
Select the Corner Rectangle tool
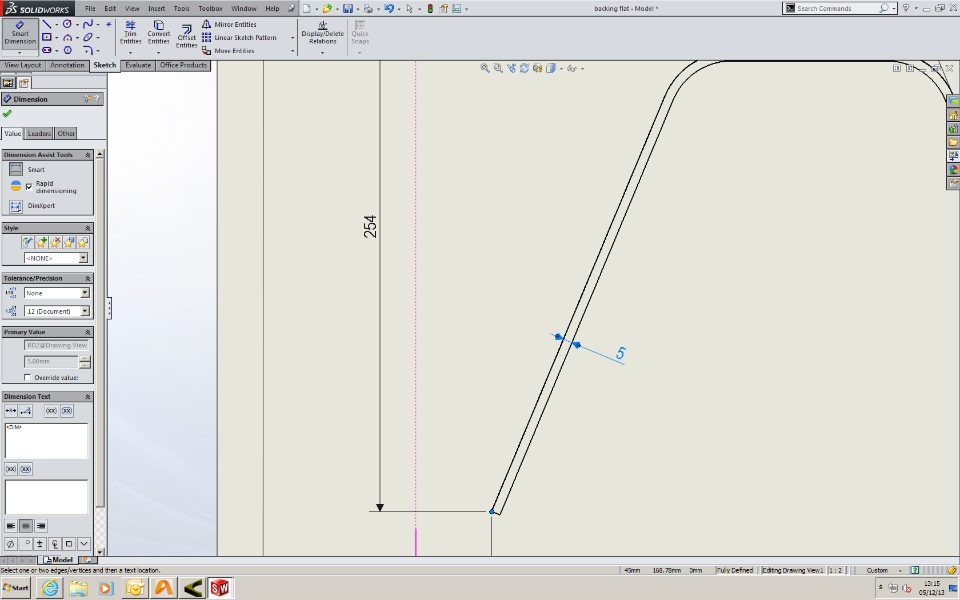tap(47, 37)
